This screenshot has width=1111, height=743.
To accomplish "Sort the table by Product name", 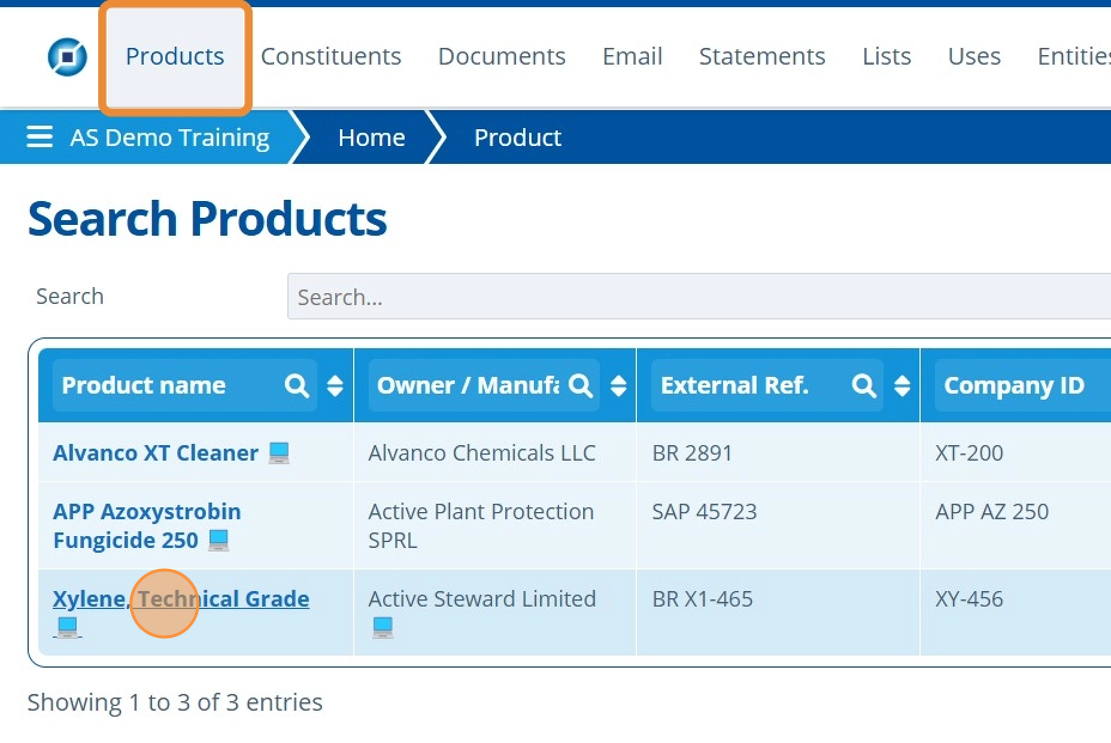I will point(335,386).
